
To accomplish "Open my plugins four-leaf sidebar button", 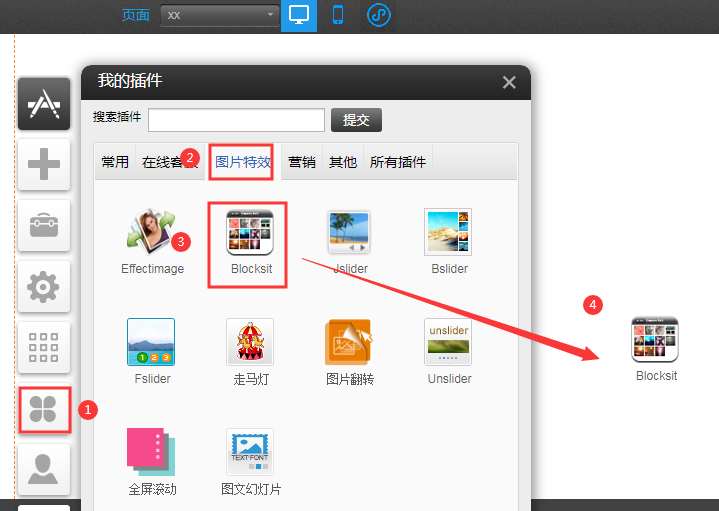I will [44, 408].
